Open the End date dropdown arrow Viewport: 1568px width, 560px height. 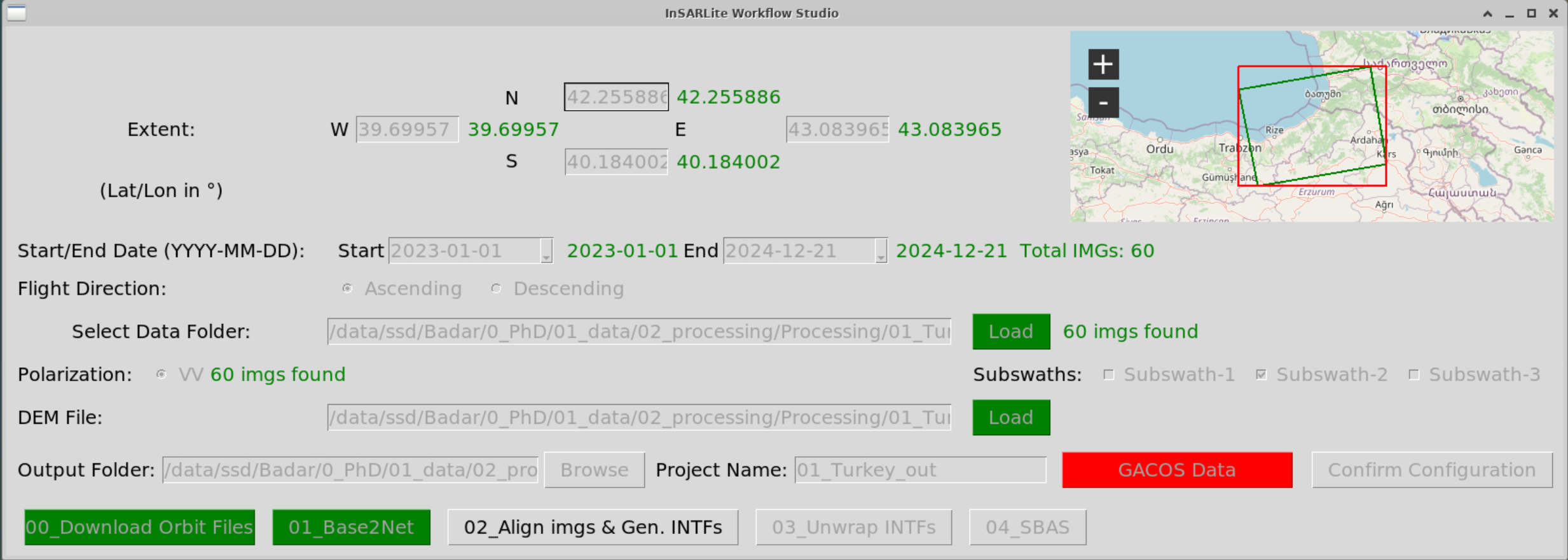[881, 251]
